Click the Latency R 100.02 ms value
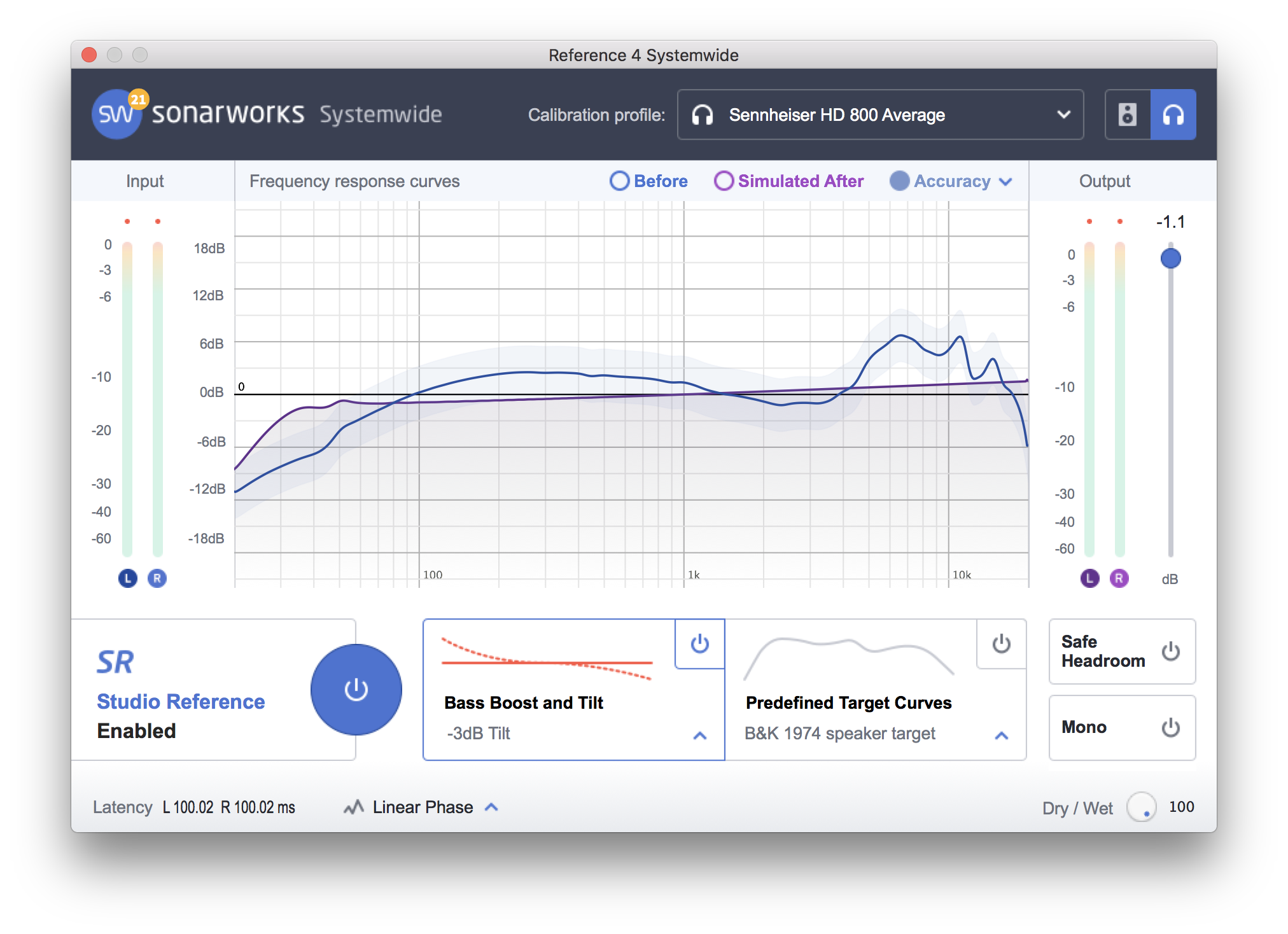1288x934 pixels. (258, 807)
